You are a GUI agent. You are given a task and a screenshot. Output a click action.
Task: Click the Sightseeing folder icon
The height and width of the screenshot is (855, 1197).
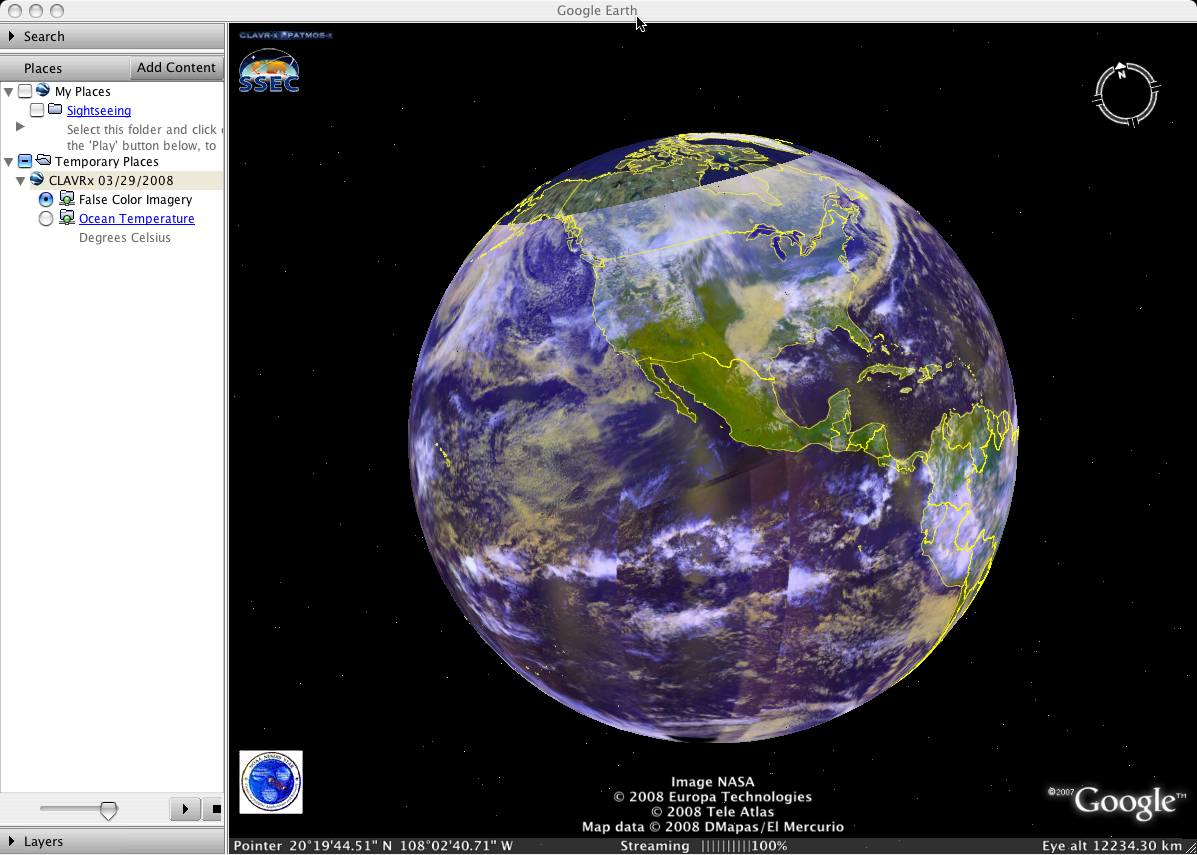point(55,109)
